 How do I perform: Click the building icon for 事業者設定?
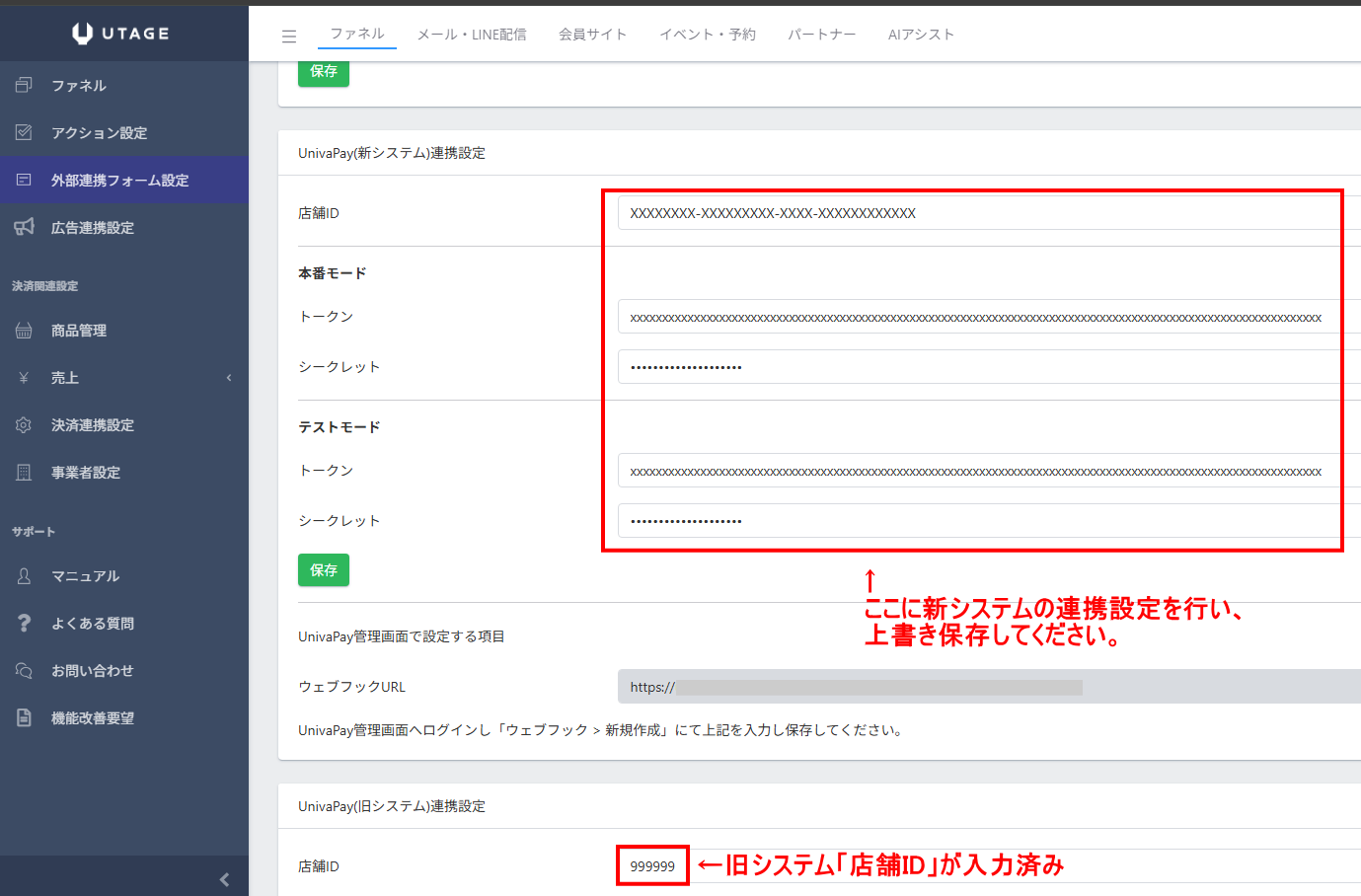[x=25, y=473]
